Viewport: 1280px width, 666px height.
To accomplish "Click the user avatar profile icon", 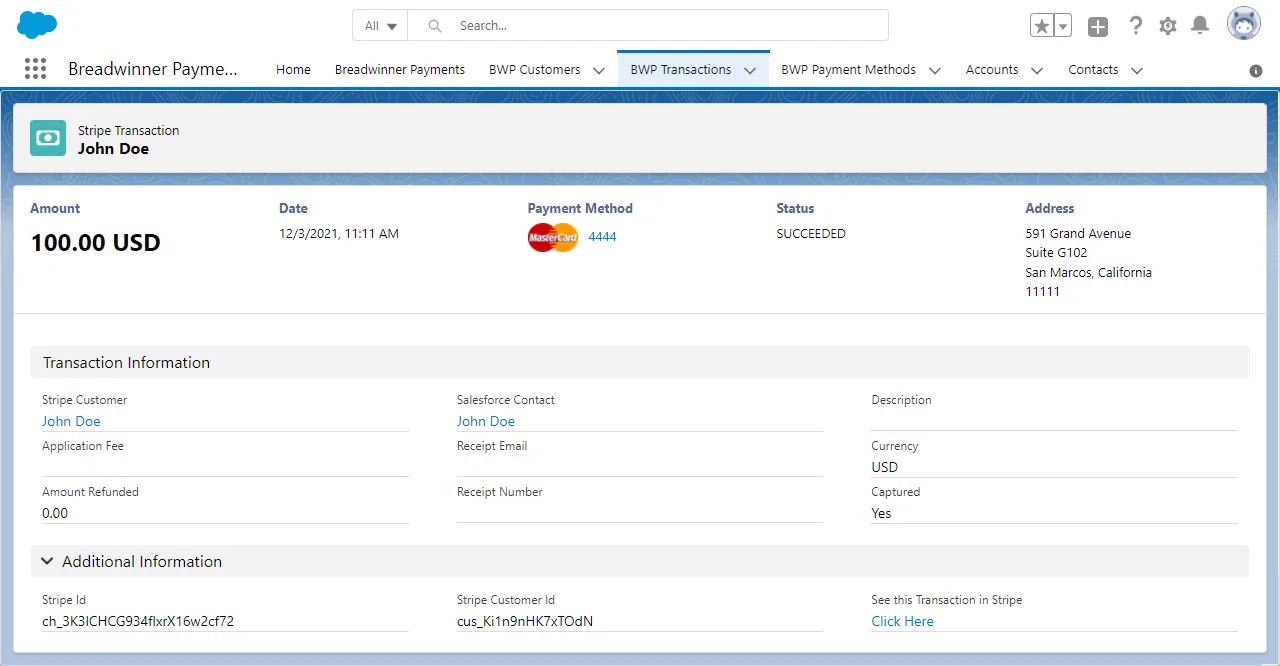I will click(x=1244, y=24).
